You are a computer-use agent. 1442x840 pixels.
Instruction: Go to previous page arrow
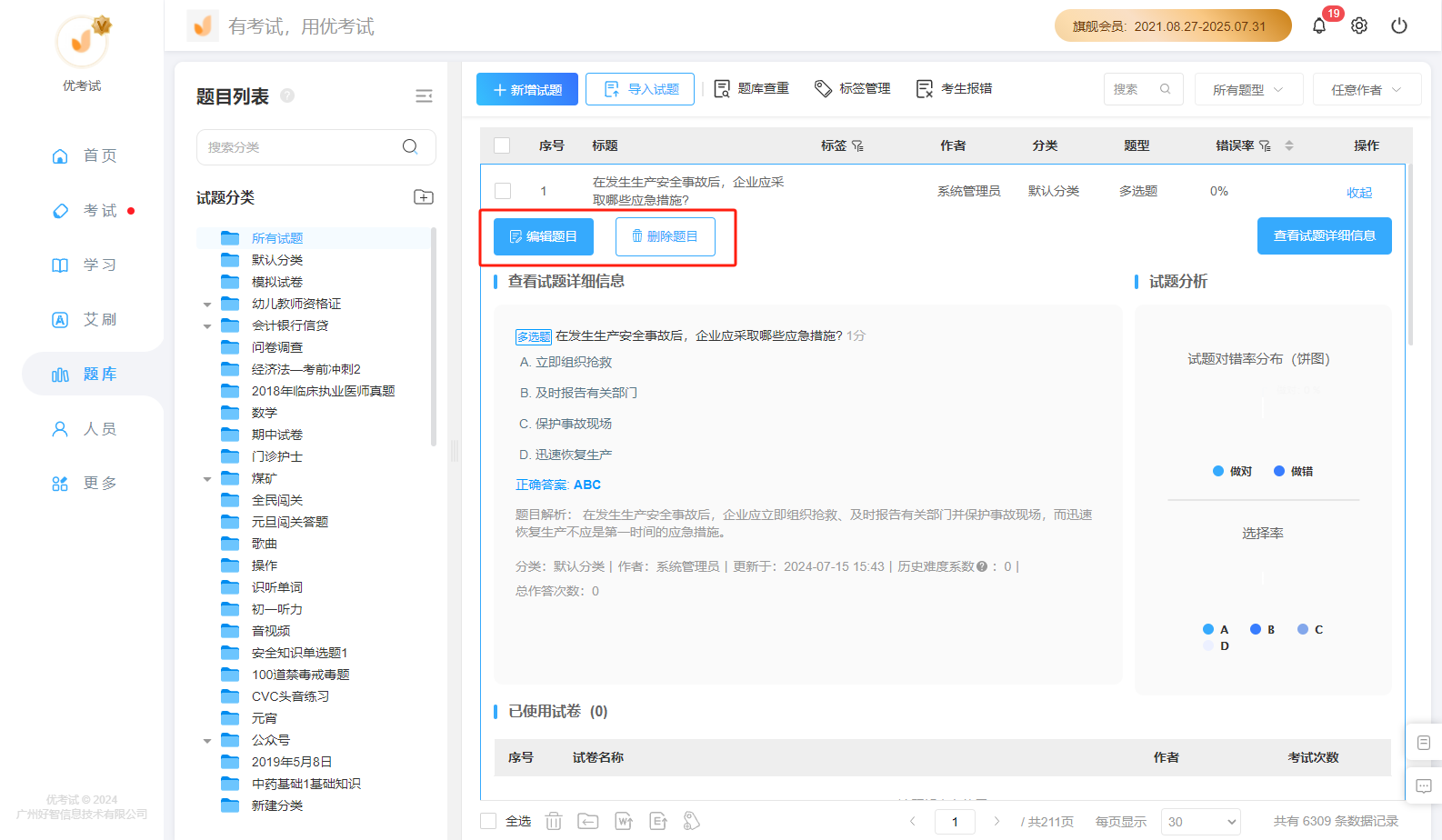point(913,821)
